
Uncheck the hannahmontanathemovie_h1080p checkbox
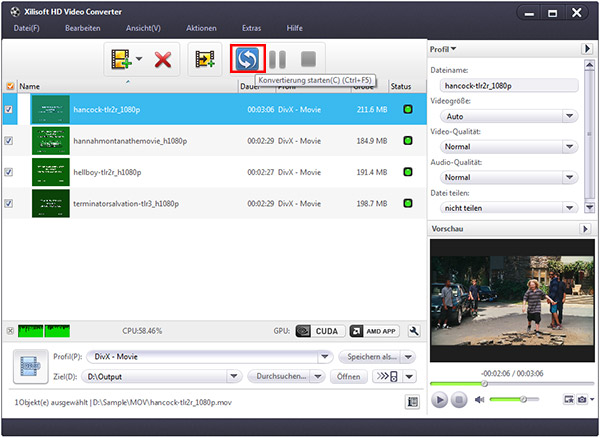[8, 141]
